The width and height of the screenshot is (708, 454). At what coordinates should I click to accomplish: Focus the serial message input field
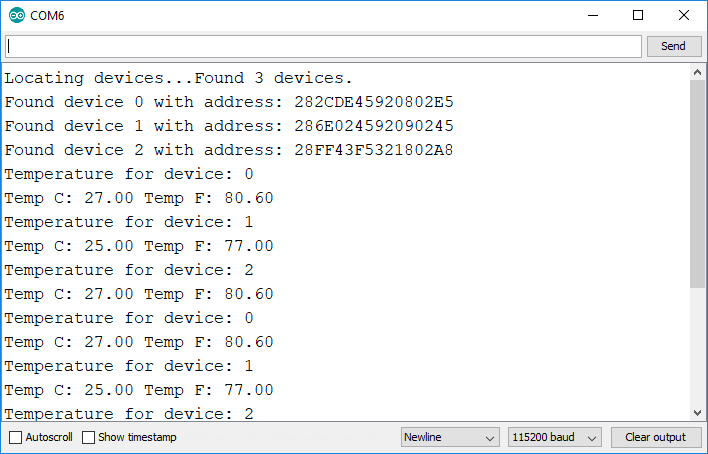pyautogui.click(x=323, y=46)
